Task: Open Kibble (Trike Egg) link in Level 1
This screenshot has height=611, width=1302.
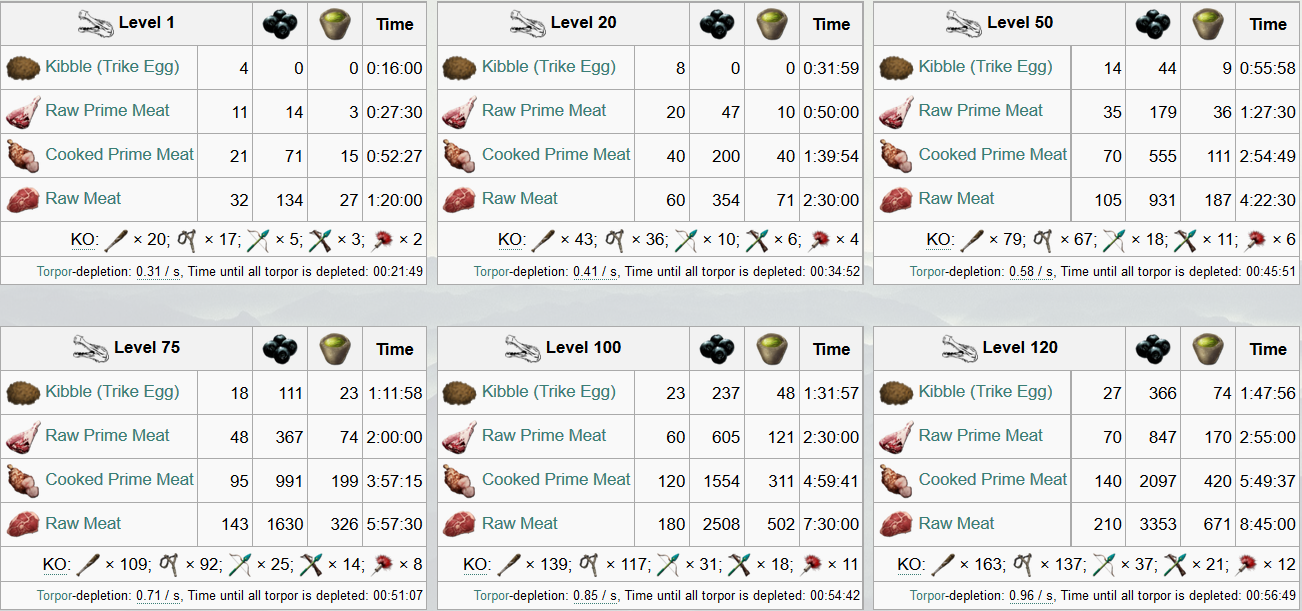Action: point(112,67)
